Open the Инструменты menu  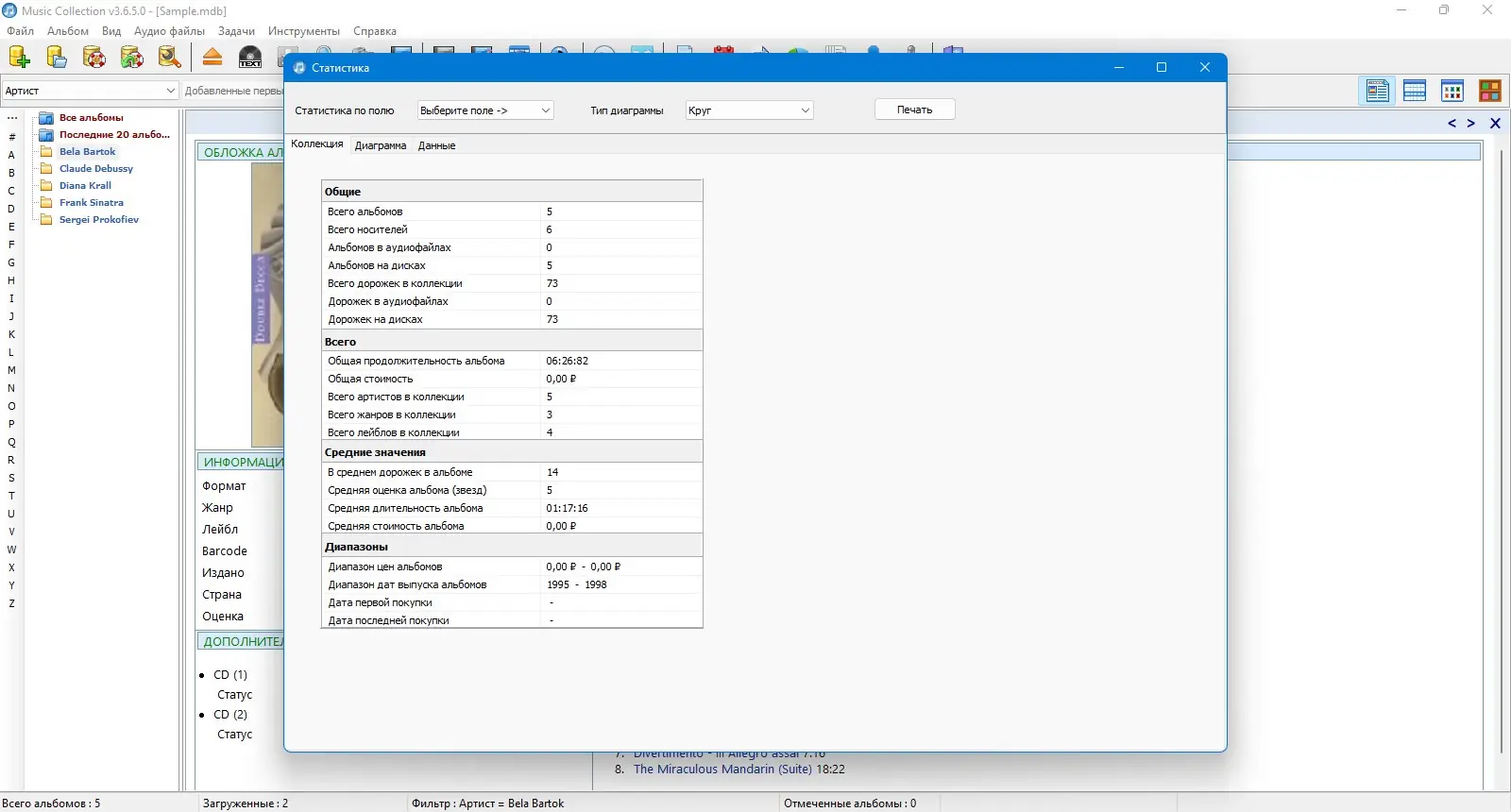click(304, 31)
